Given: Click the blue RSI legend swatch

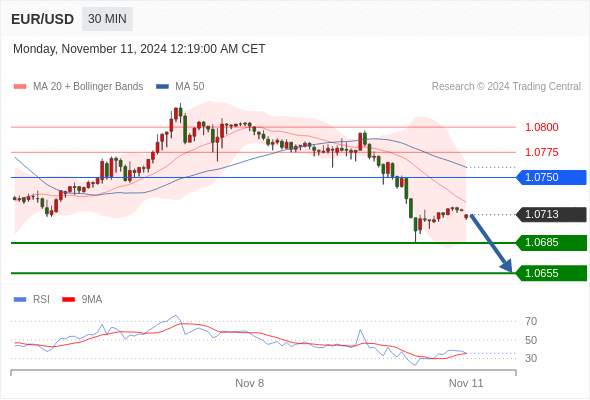Looking at the screenshot, I should (x=20, y=300).
